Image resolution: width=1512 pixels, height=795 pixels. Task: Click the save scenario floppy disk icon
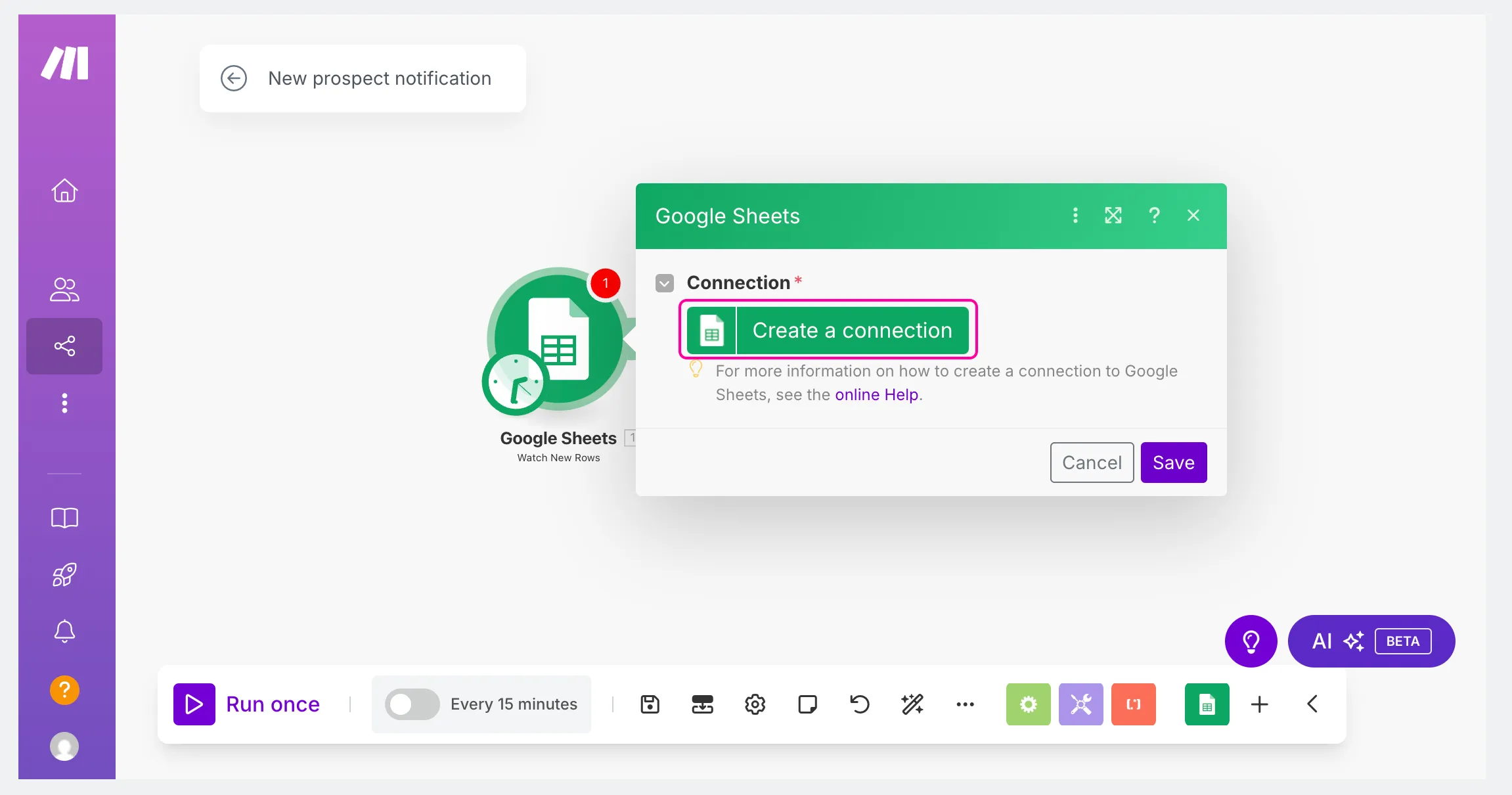click(650, 704)
